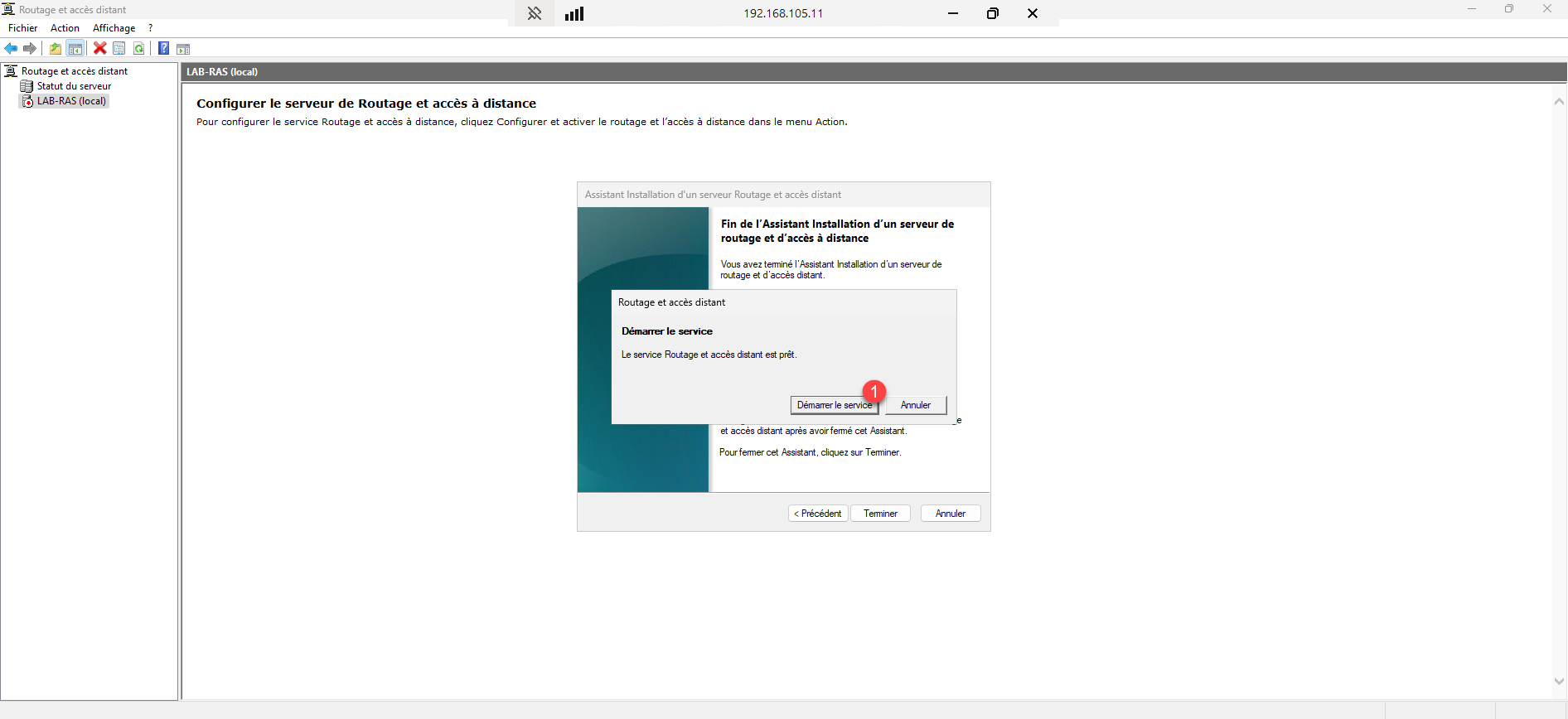
Task: Click the red X Delete icon
Action: click(x=99, y=49)
